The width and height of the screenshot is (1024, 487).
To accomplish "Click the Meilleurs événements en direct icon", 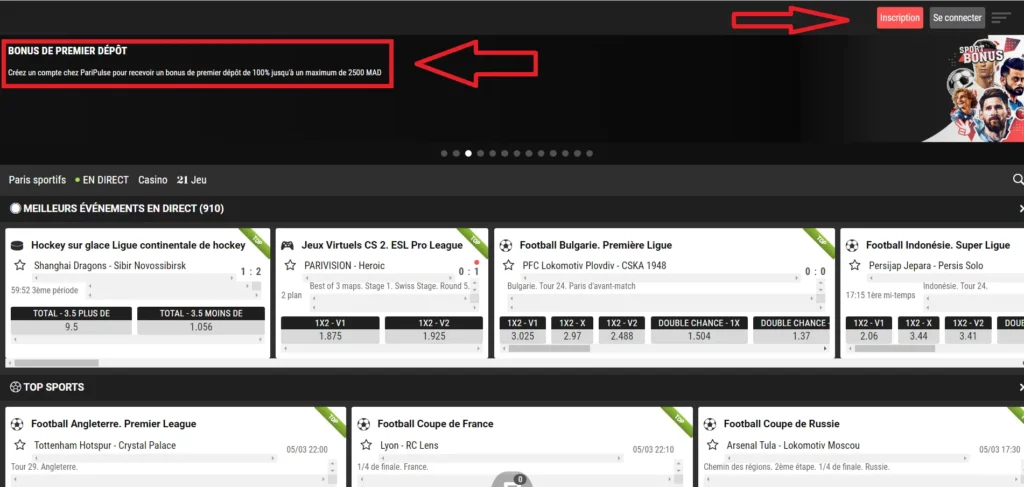I will coord(15,208).
